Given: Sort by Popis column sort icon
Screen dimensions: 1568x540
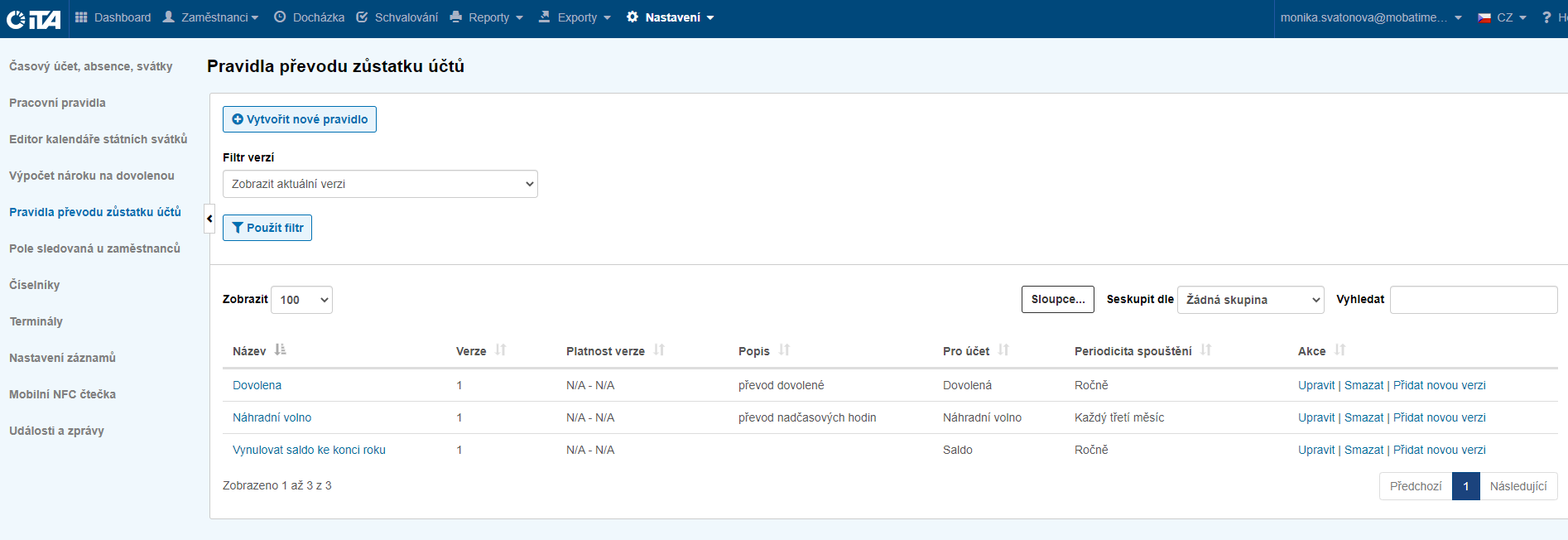Looking at the screenshot, I should pos(784,350).
